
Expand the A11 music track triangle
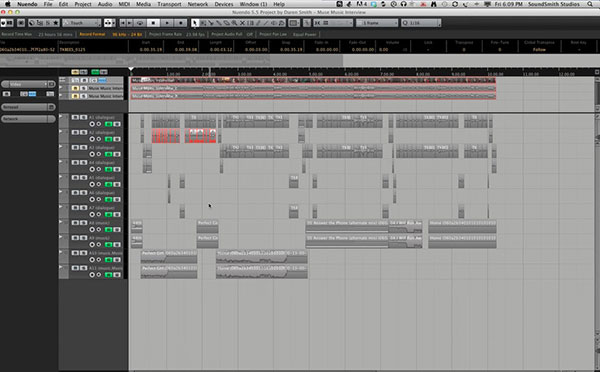click(x=61, y=267)
